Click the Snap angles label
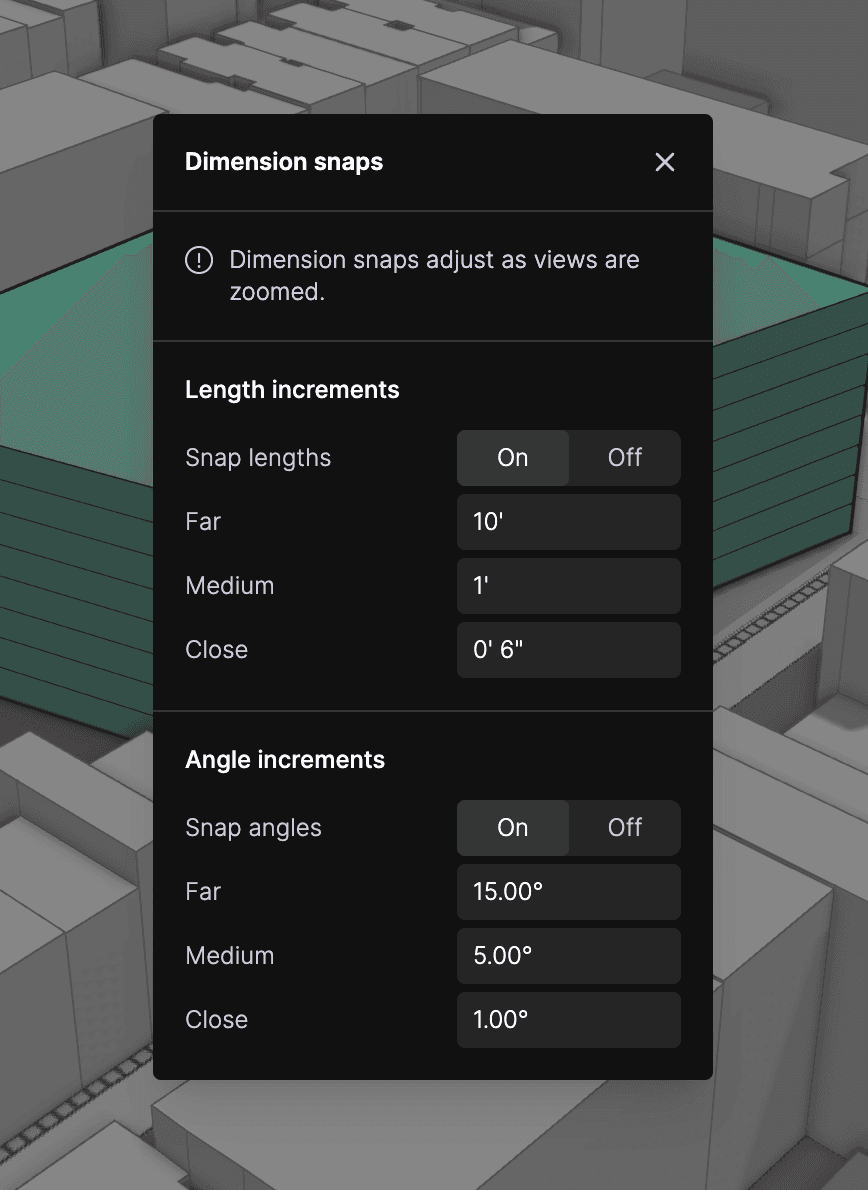Screen dimensions: 868x1190 click(253, 827)
